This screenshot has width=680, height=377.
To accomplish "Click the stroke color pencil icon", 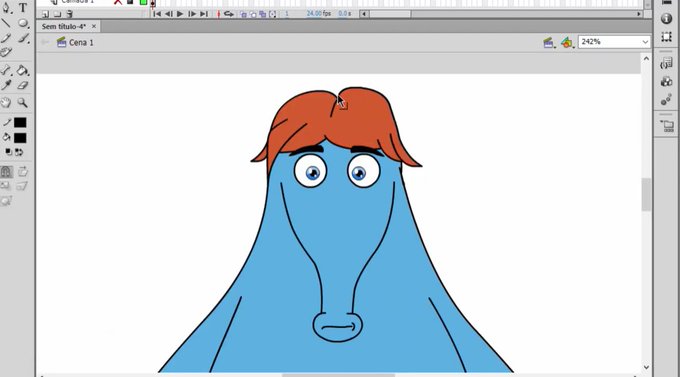I will point(7,122).
